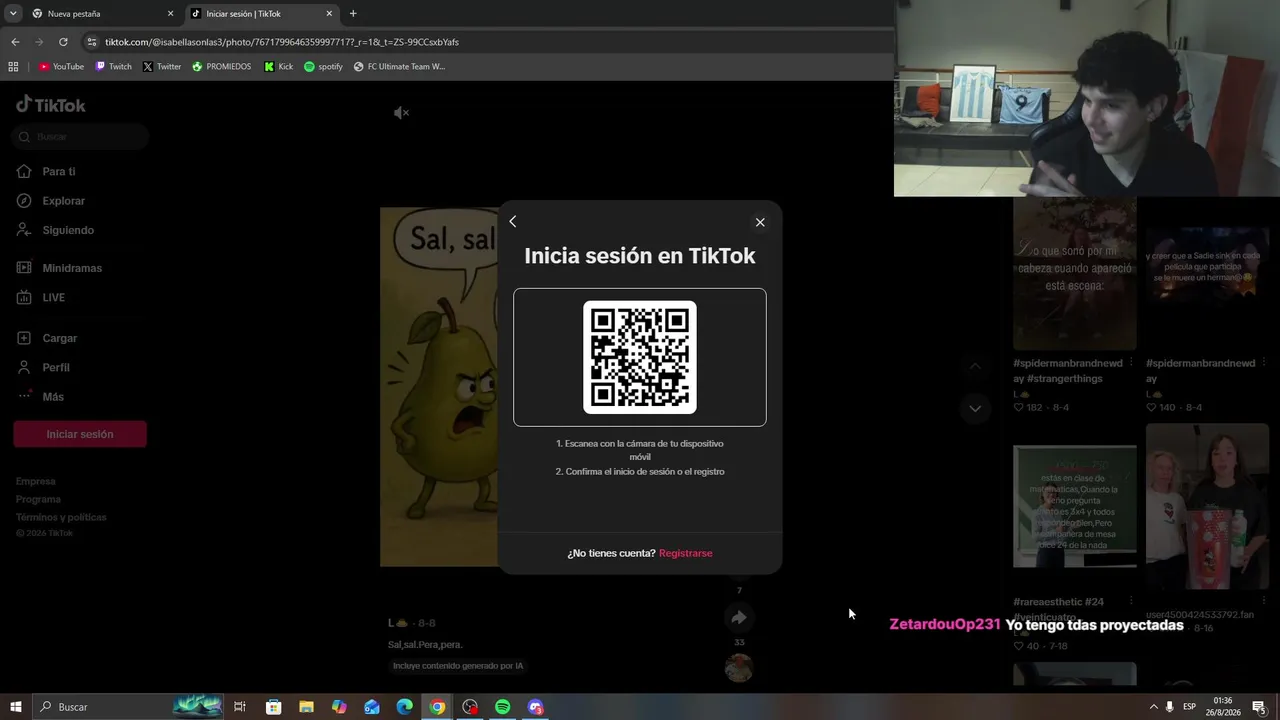
Task: Open the FC Ultimate Team bookmark
Action: pos(399,67)
